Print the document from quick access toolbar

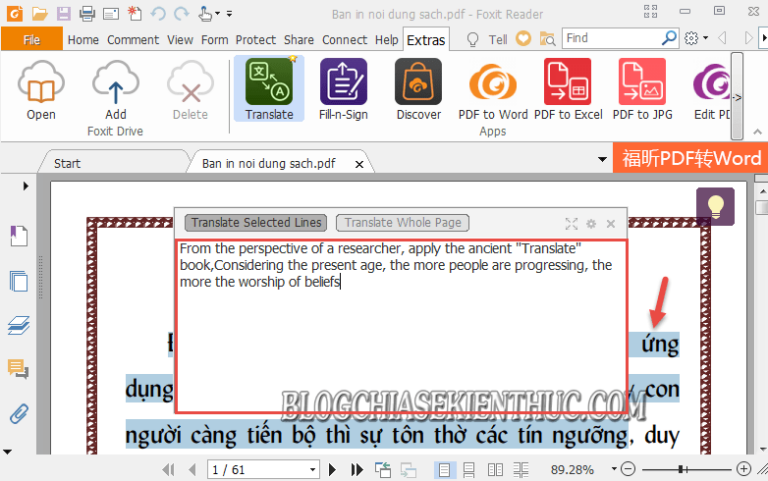coord(87,14)
